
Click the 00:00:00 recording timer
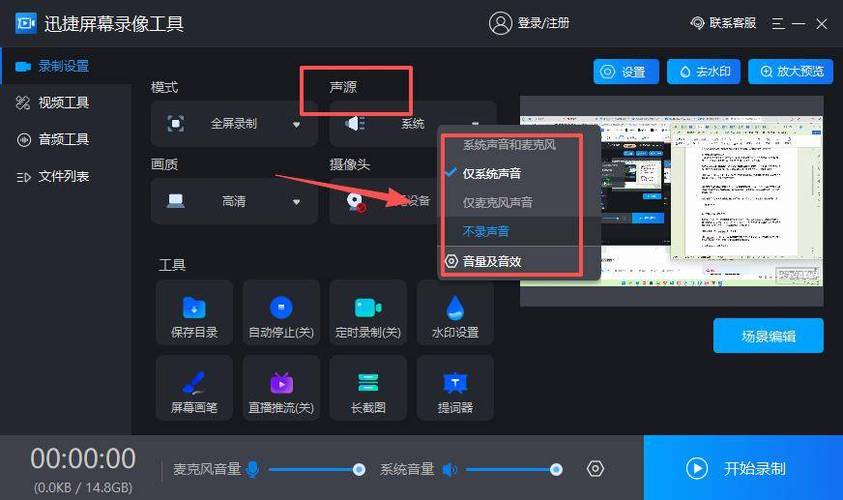pyautogui.click(x=83, y=459)
